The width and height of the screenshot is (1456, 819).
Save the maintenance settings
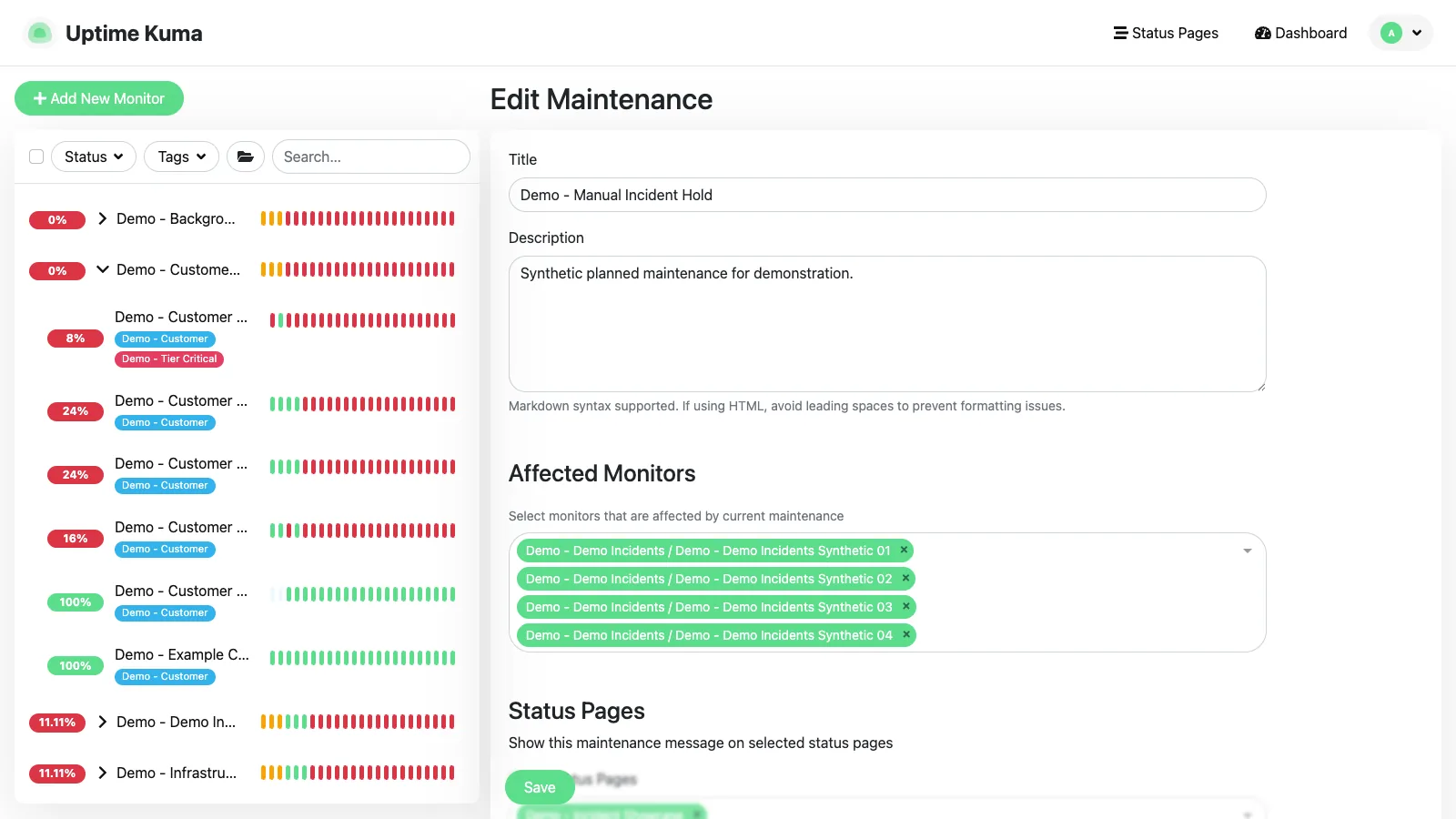pos(540,787)
